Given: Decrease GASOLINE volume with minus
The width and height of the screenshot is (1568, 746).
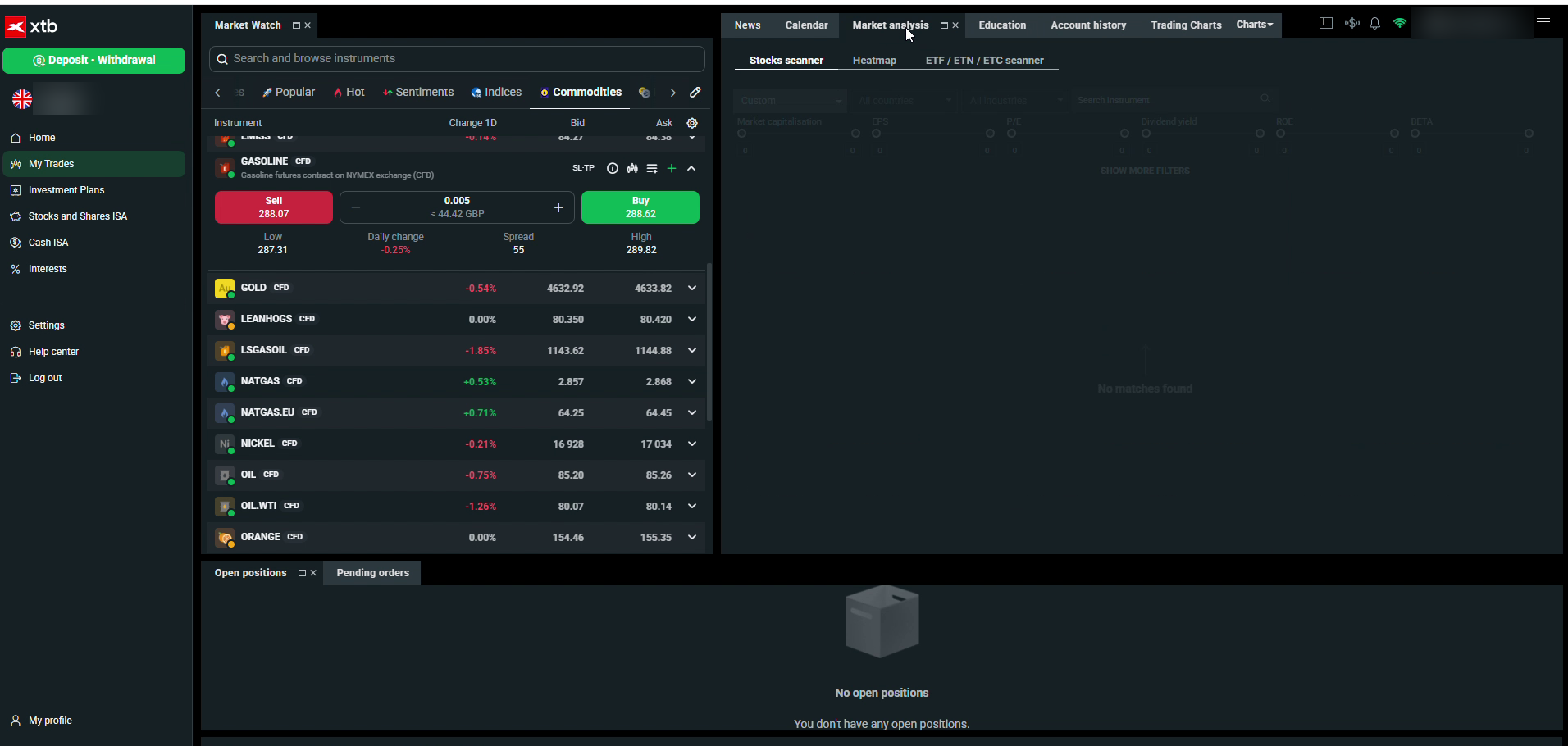Looking at the screenshot, I should pos(355,207).
